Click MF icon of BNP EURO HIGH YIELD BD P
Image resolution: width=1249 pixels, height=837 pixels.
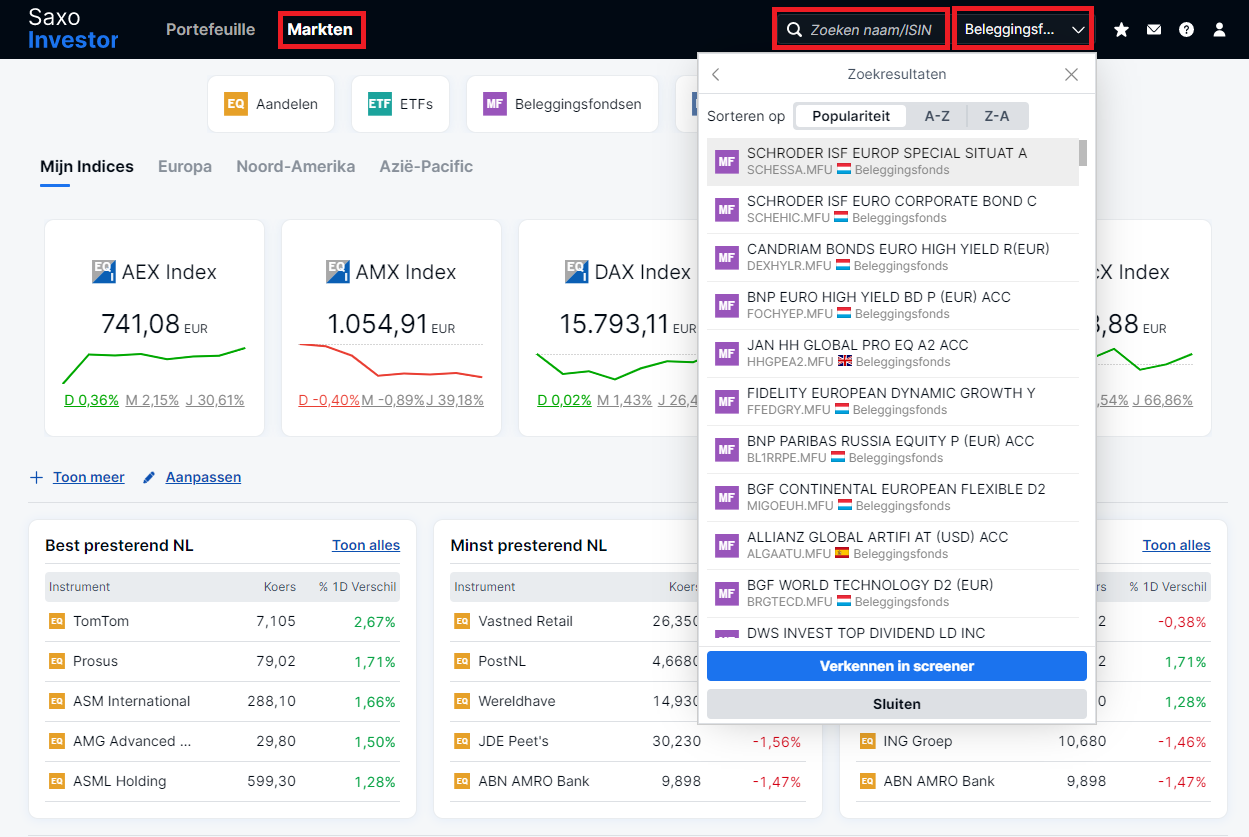(x=727, y=305)
